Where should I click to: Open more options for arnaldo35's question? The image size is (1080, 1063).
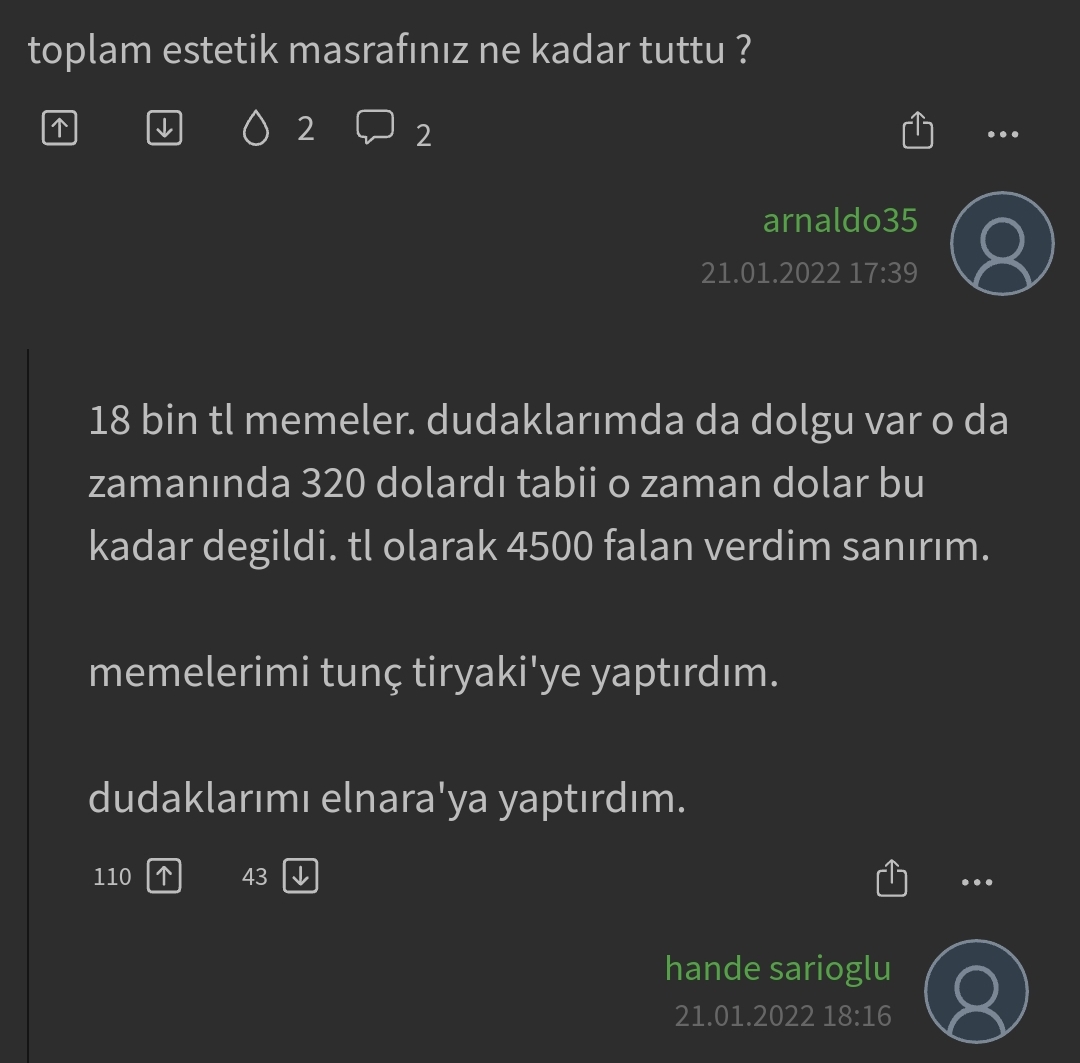coord(1003,133)
